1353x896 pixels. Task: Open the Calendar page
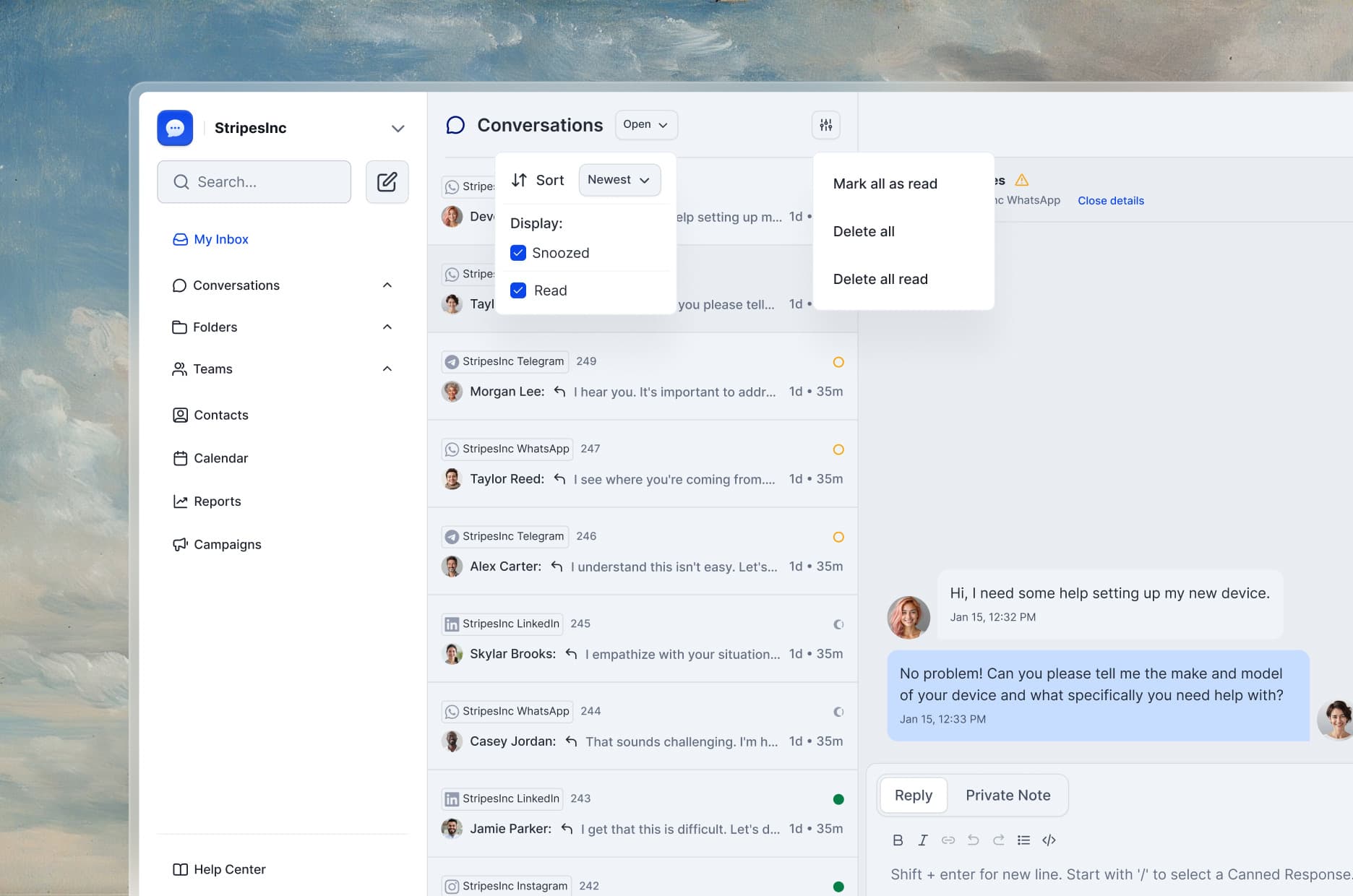(210, 458)
